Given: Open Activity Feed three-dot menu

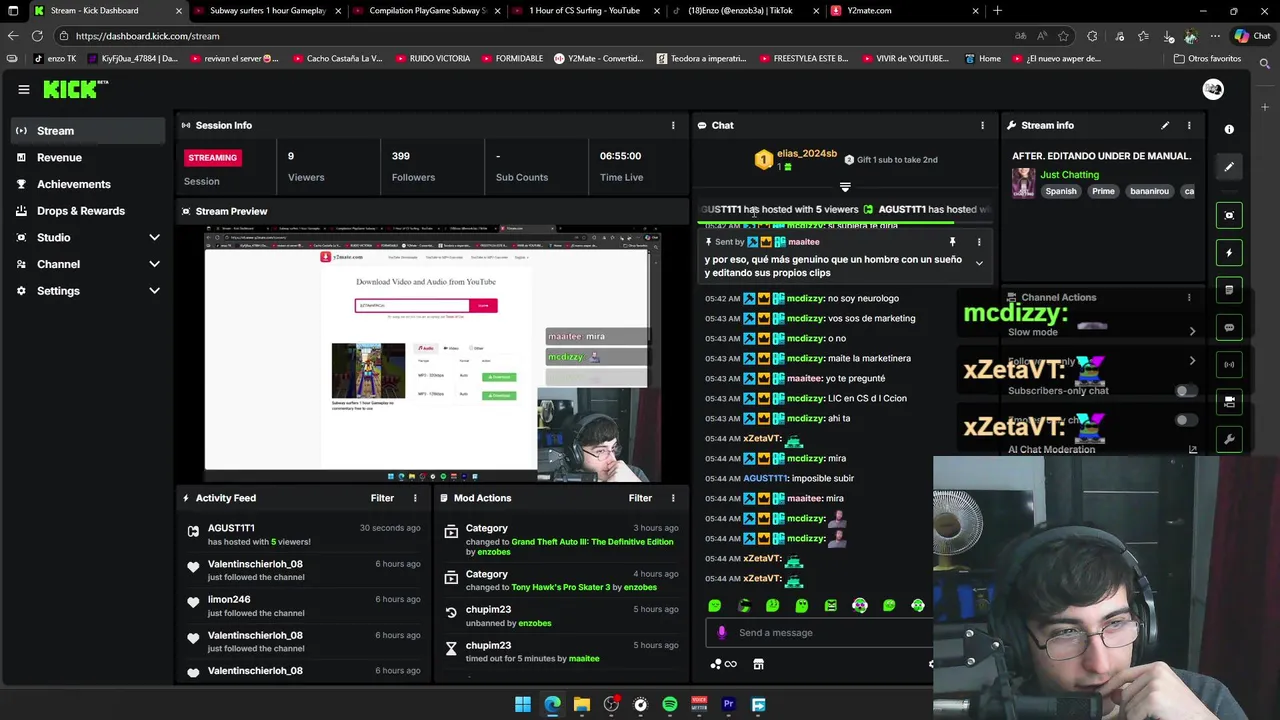Looking at the screenshot, I should 415,498.
